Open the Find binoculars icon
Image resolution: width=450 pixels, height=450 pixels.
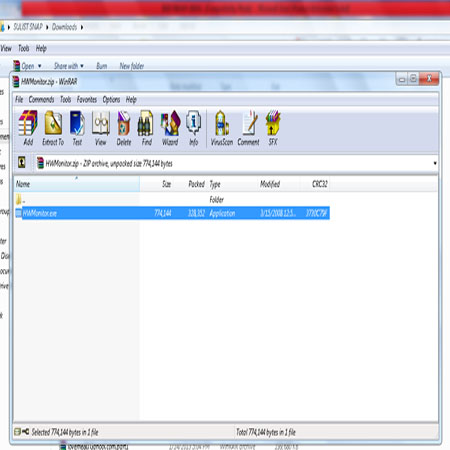[146, 128]
